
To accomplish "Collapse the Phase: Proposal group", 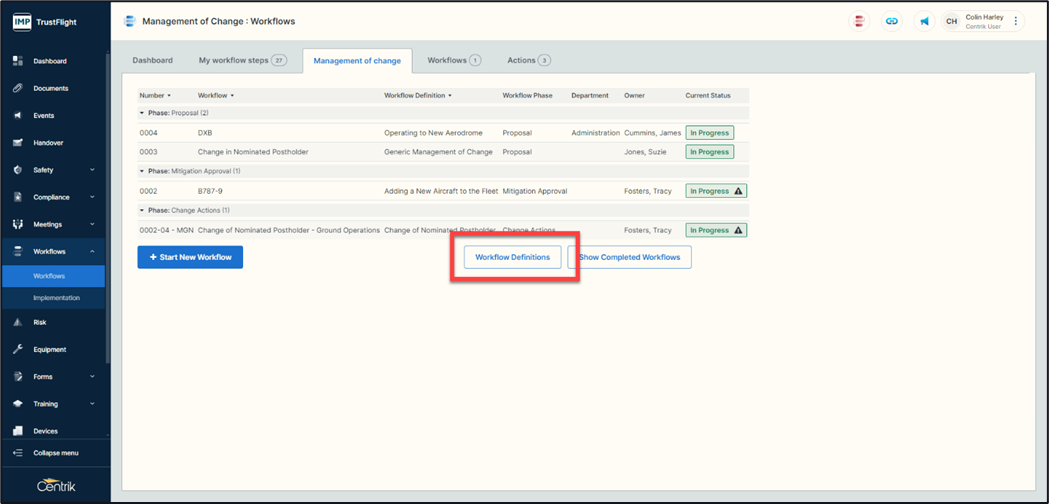I will click(x=142, y=113).
